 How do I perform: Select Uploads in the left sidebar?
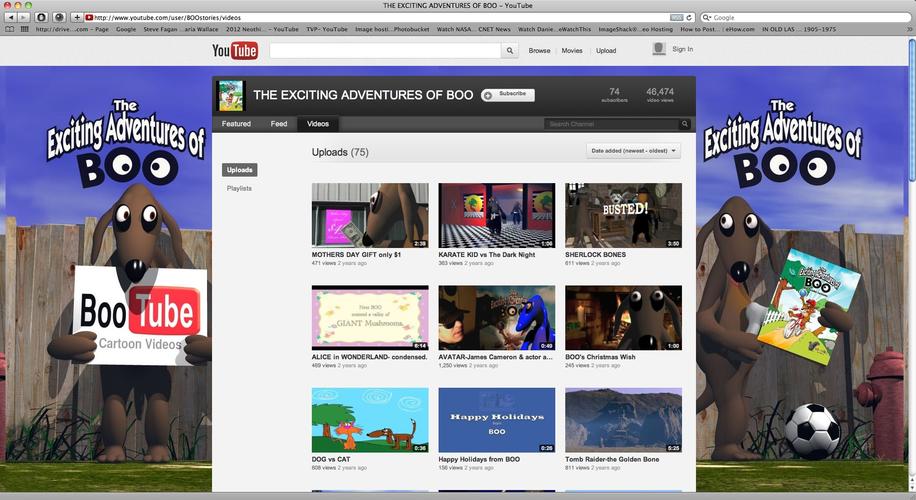[x=240, y=170]
